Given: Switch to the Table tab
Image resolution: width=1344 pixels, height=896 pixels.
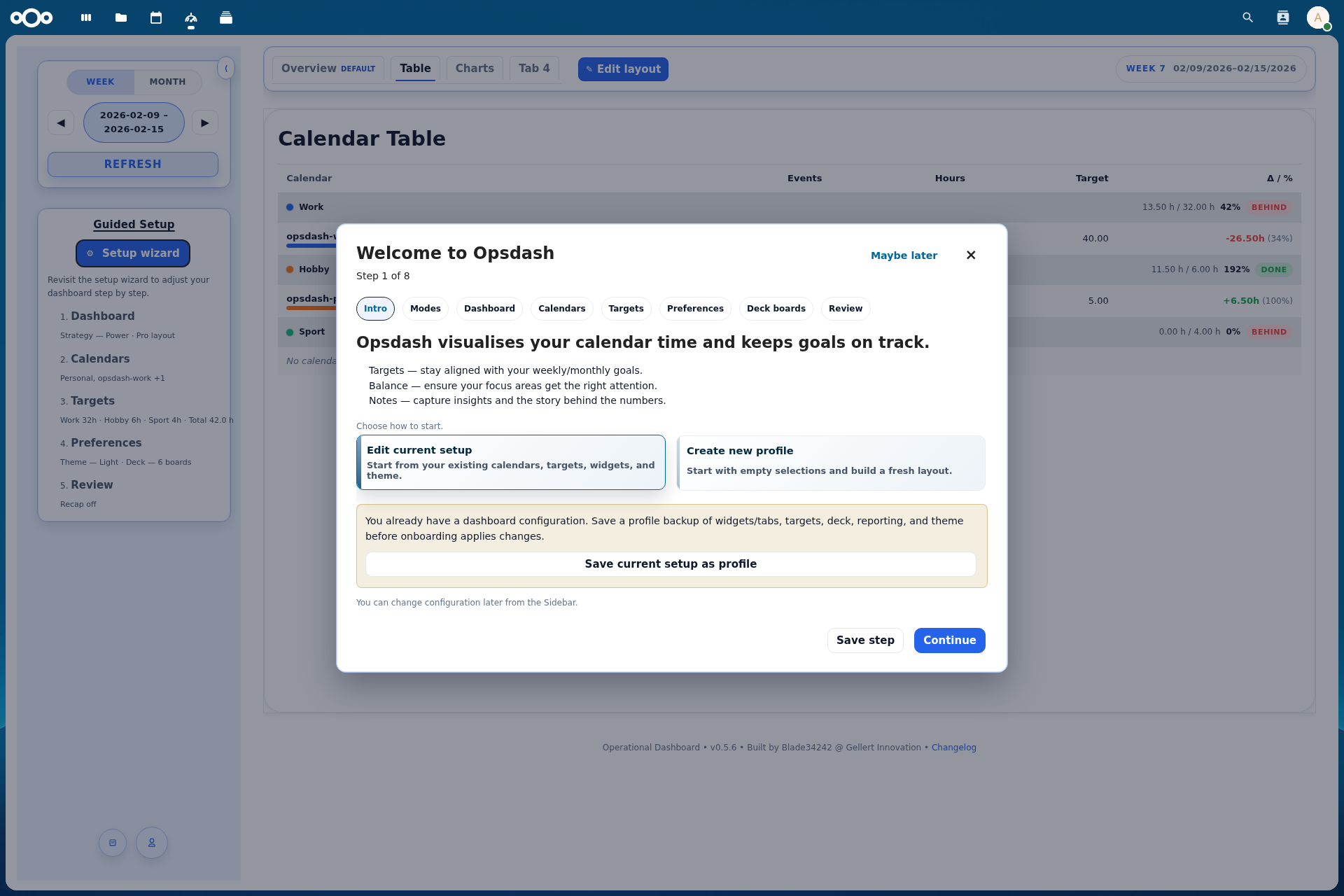Looking at the screenshot, I should click(415, 69).
